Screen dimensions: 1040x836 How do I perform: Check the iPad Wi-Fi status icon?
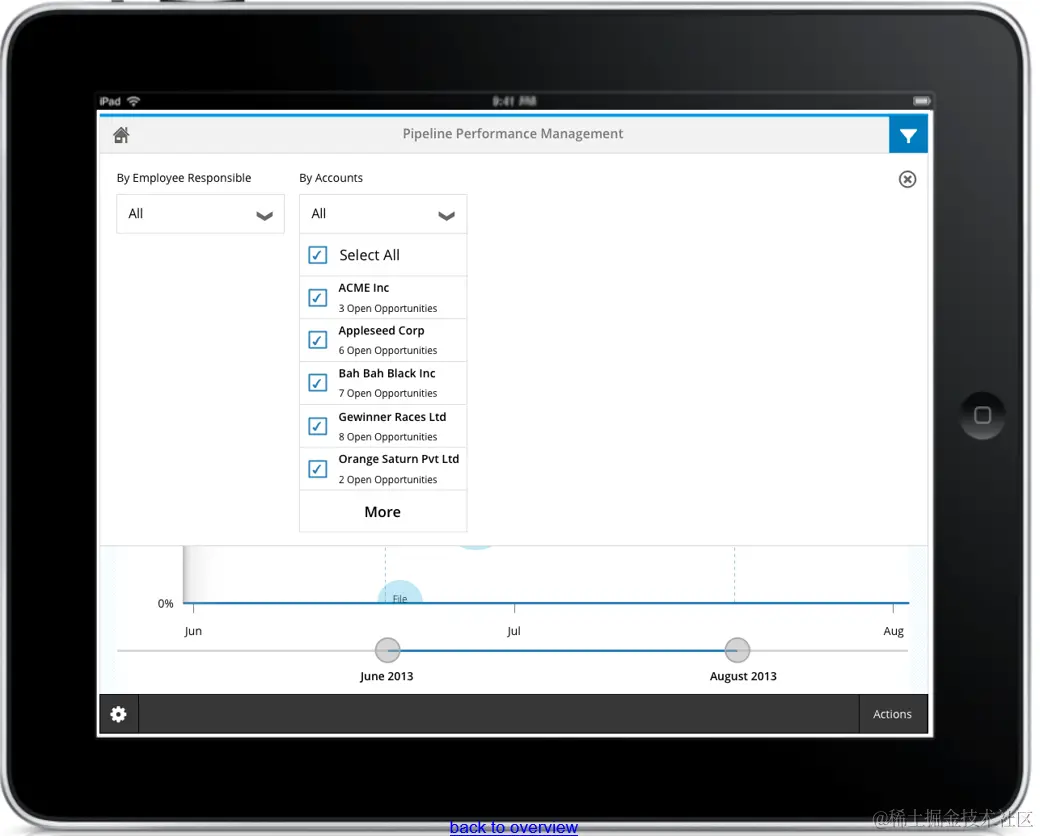[133, 101]
